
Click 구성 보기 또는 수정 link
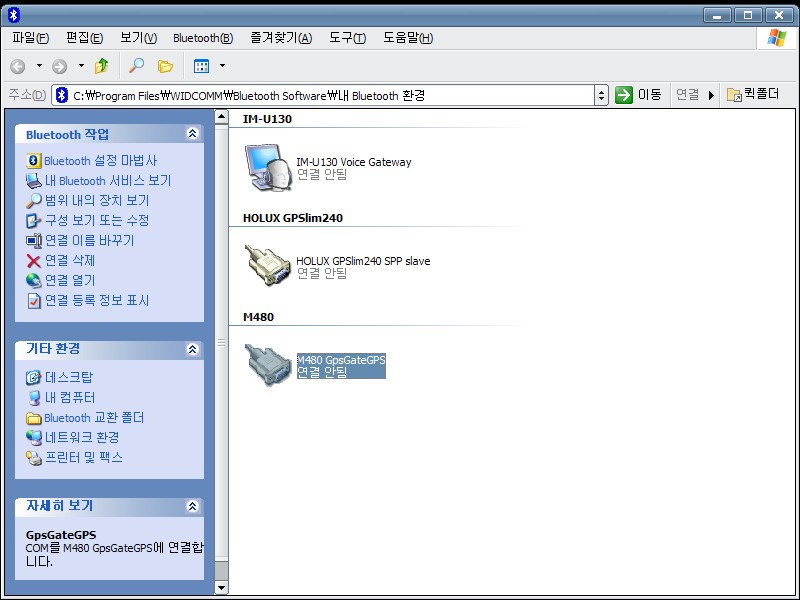point(97,220)
